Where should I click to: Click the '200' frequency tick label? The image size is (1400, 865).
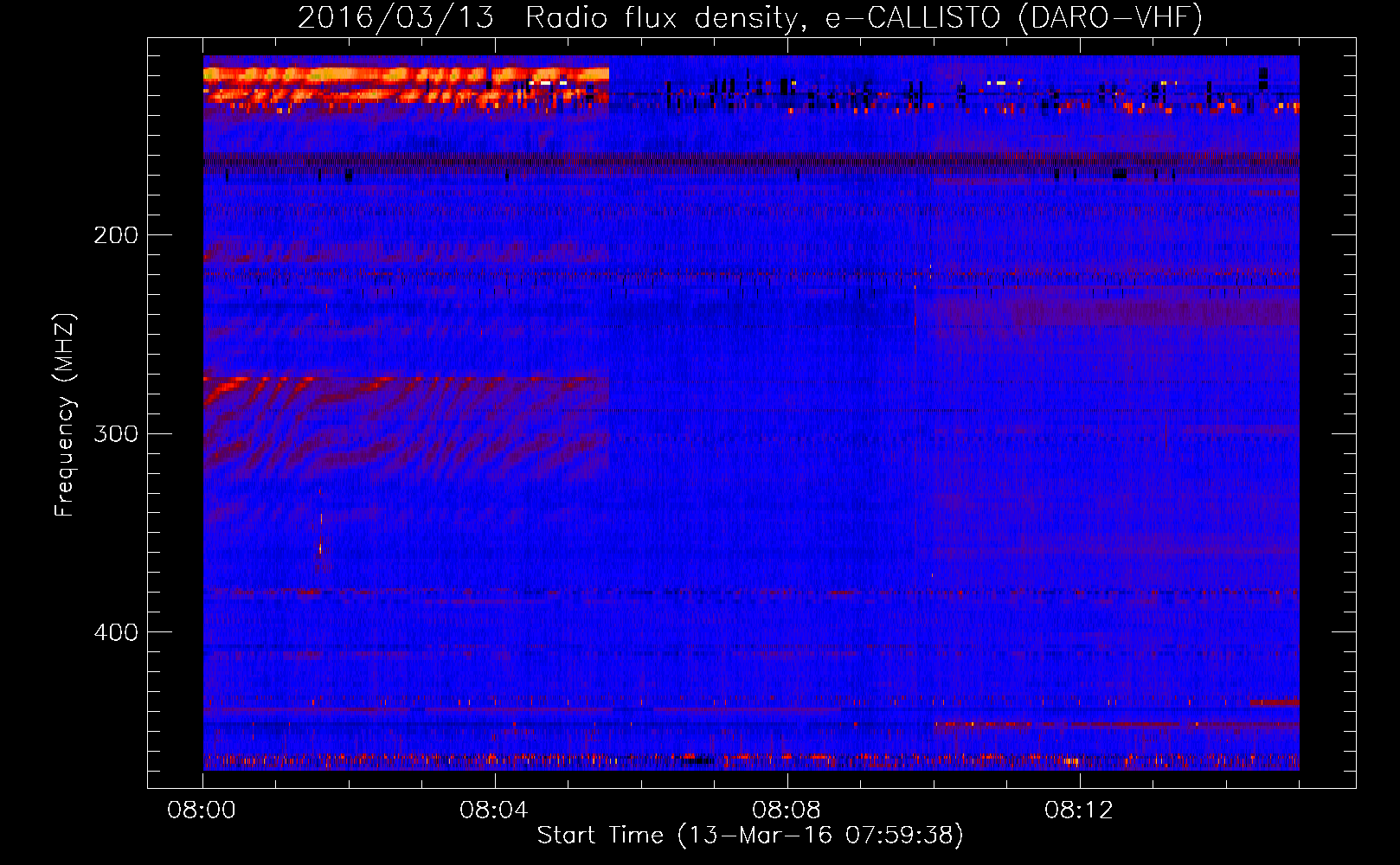pyautogui.click(x=116, y=235)
